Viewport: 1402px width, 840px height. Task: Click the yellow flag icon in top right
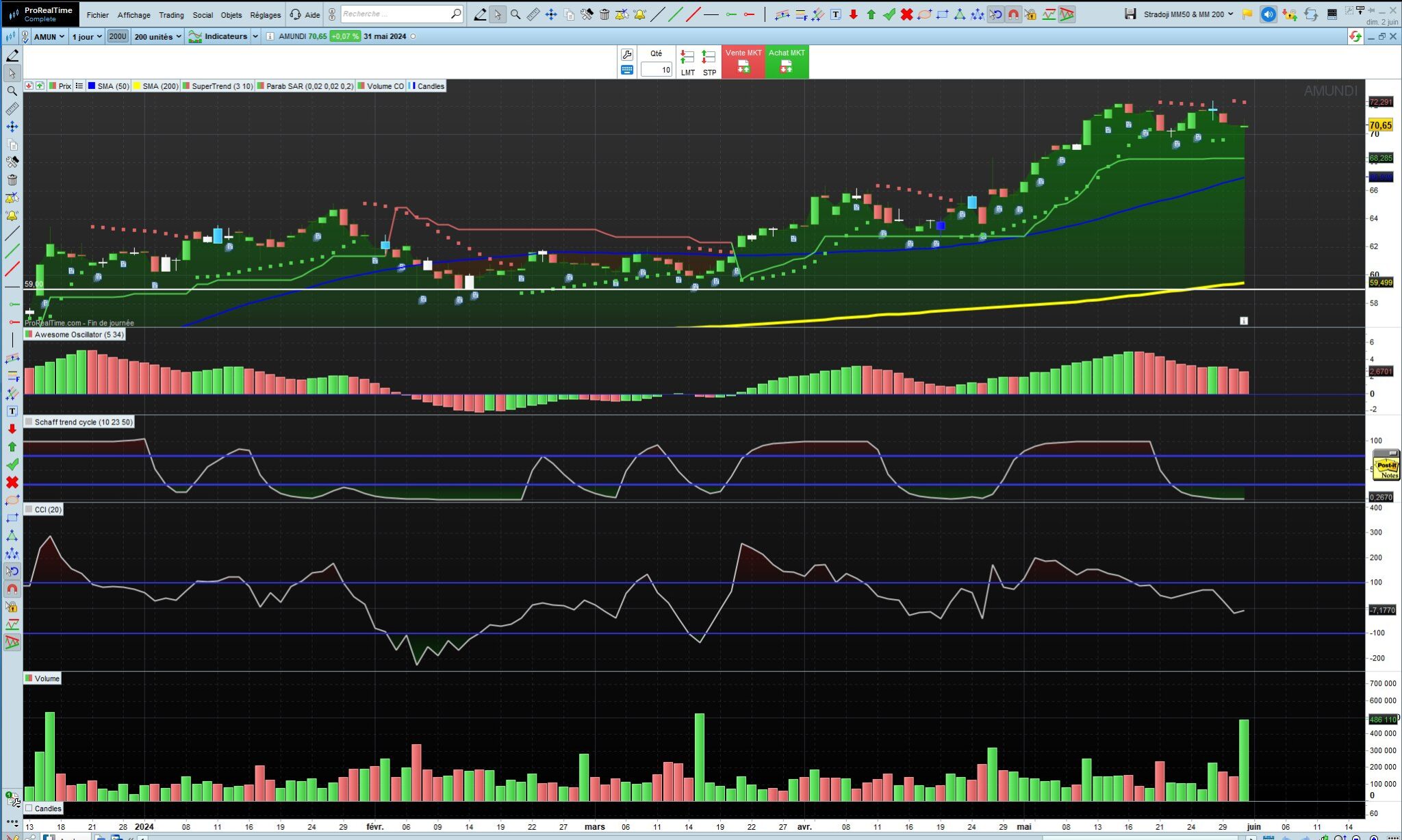click(x=1247, y=14)
